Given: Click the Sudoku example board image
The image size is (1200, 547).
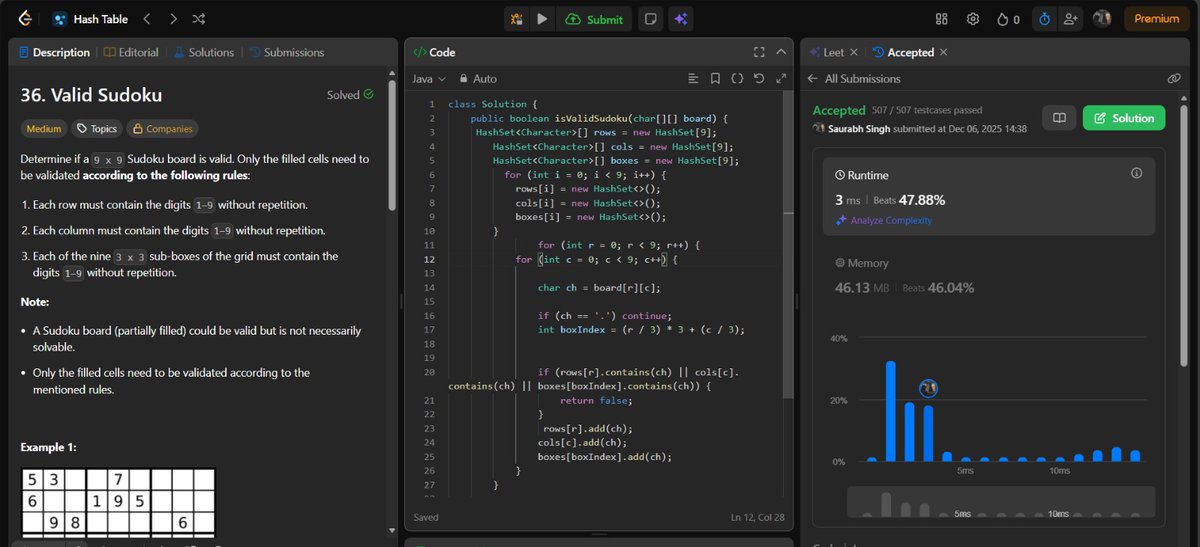Looking at the screenshot, I should point(118,505).
